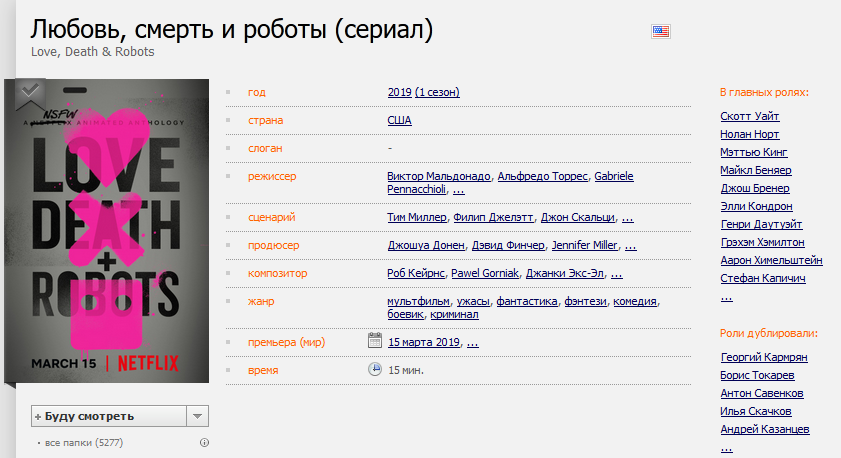
Task: Click the clock icon beside runtime
Action: point(375,369)
